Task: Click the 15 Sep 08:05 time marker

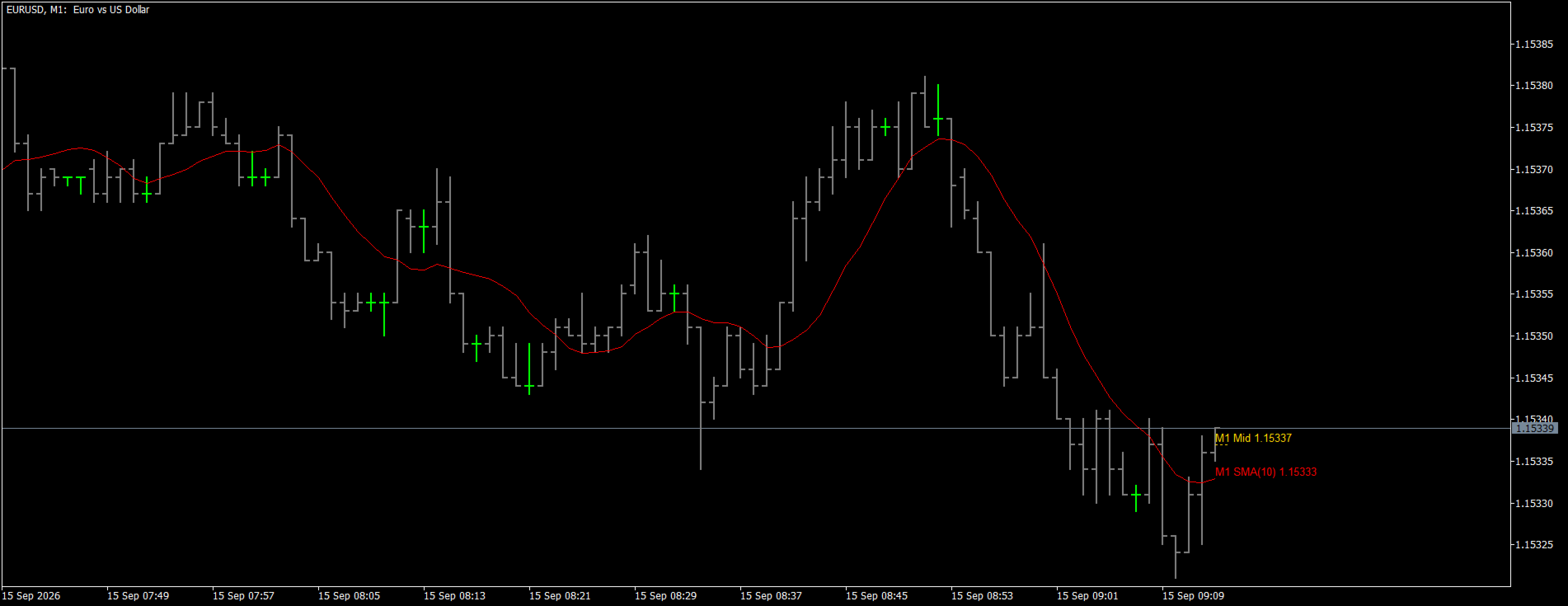Action: click(x=350, y=595)
